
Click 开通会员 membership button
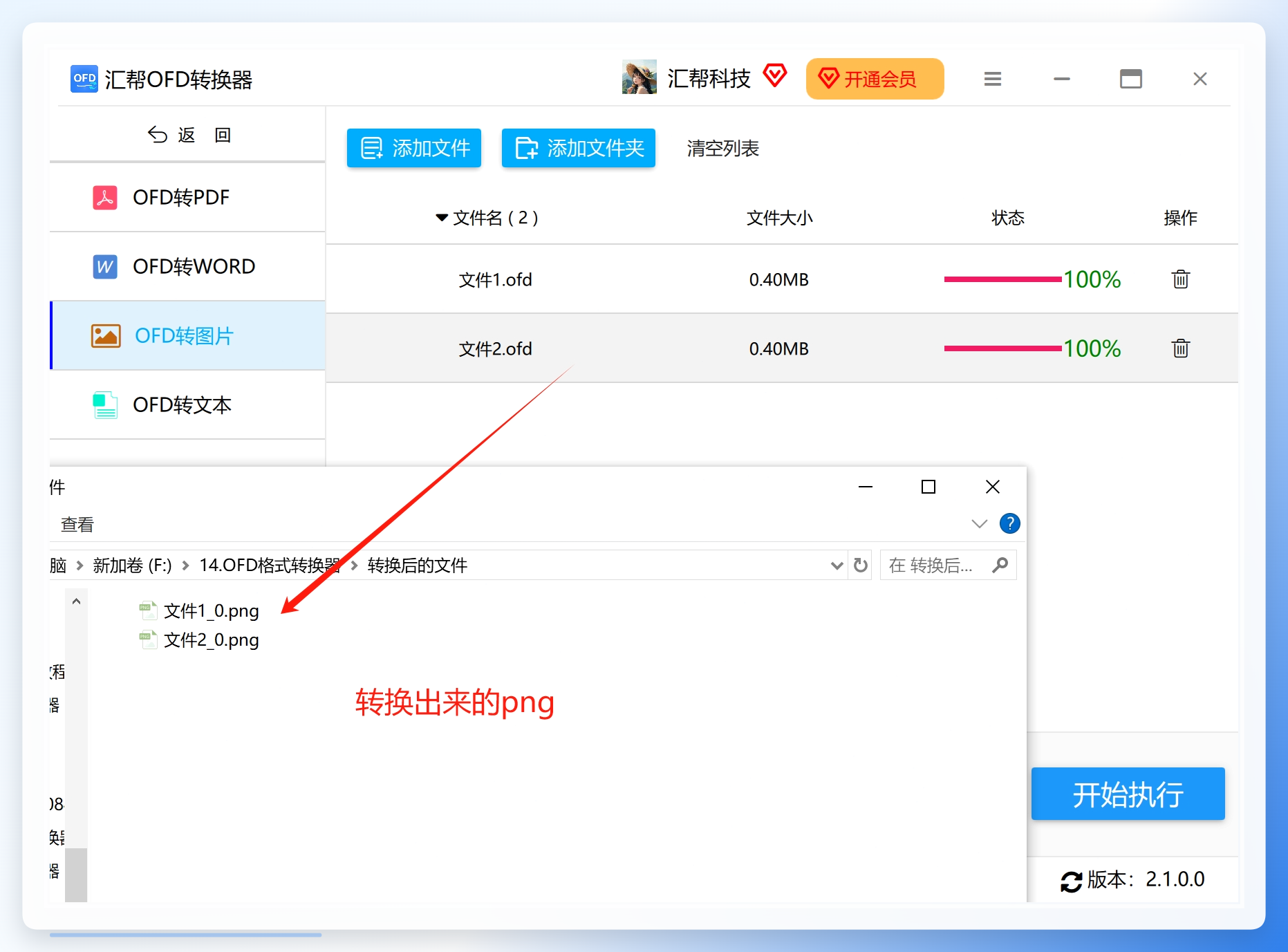[875, 79]
